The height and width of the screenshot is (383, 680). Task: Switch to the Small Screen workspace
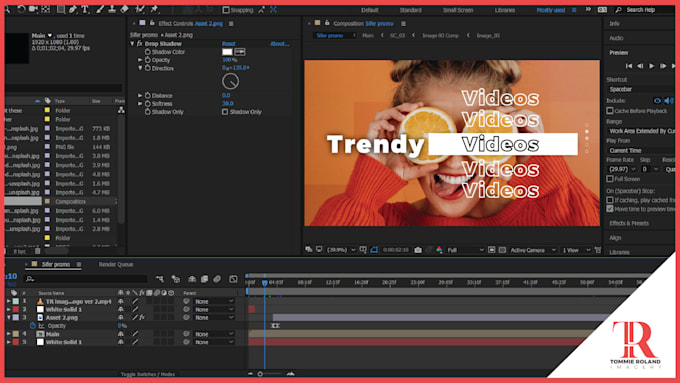click(458, 10)
